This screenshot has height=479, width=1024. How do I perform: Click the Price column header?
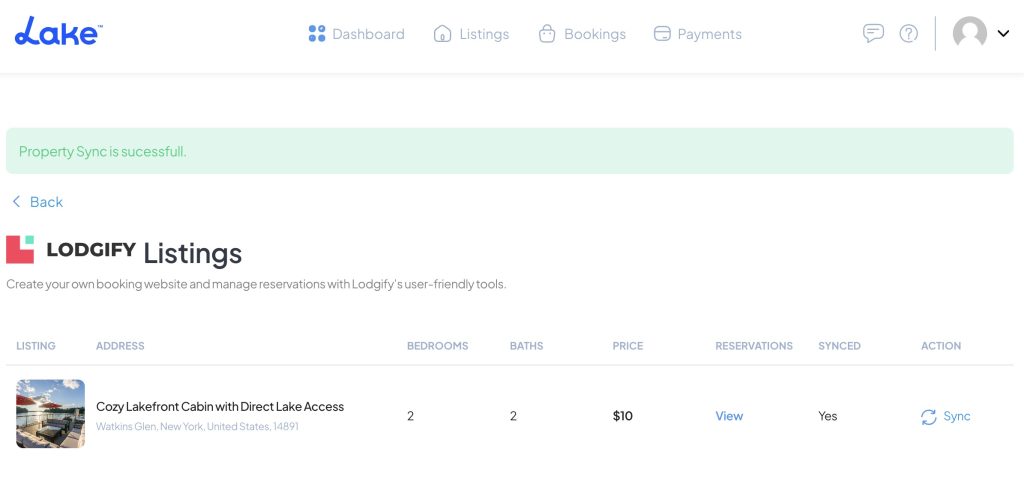pyautogui.click(x=627, y=346)
